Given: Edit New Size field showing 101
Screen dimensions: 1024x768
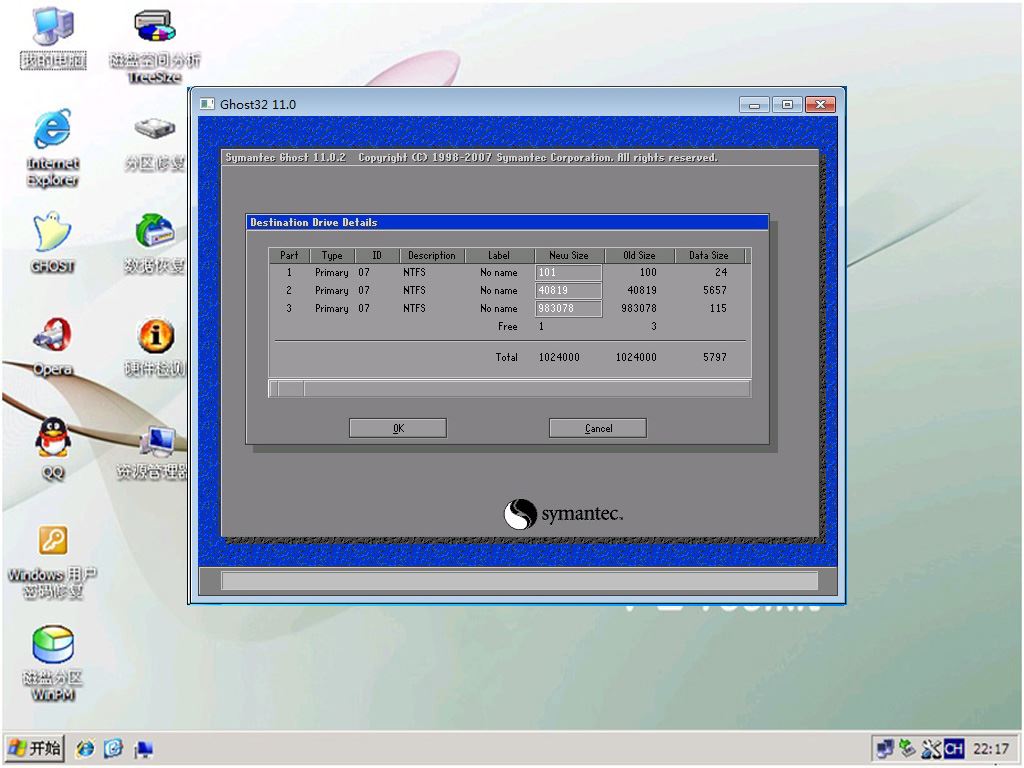Looking at the screenshot, I should pos(568,272).
